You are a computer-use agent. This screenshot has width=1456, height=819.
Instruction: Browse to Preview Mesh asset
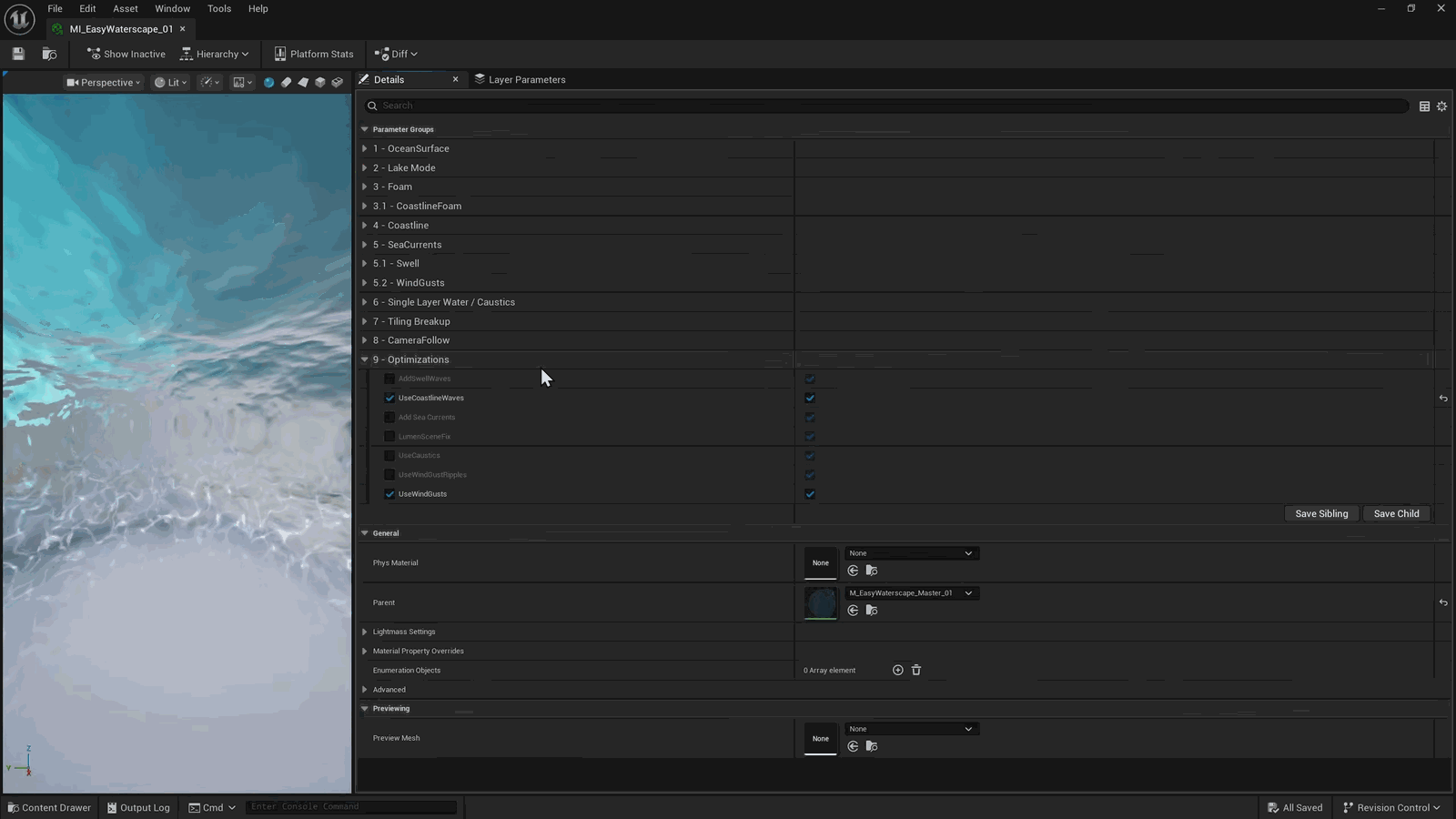pyautogui.click(x=872, y=746)
